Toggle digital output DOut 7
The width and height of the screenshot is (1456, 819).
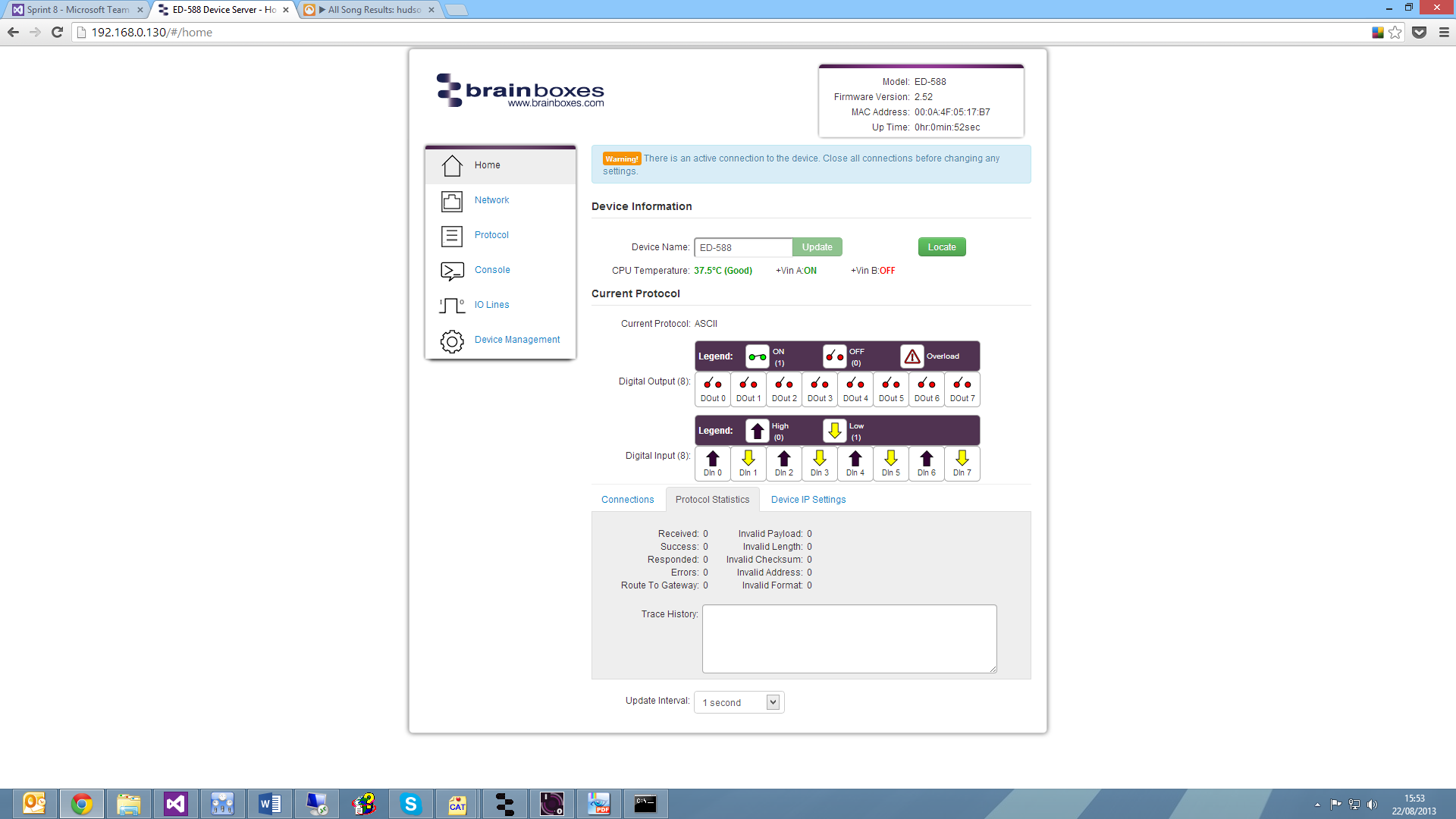pyautogui.click(x=962, y=389)
